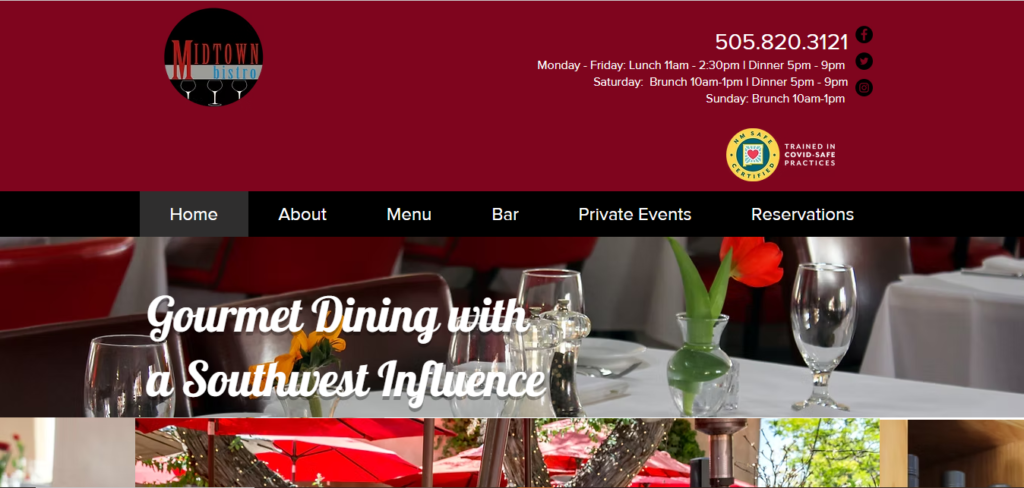Click the Sunday brunch hours text

(775, 99)
